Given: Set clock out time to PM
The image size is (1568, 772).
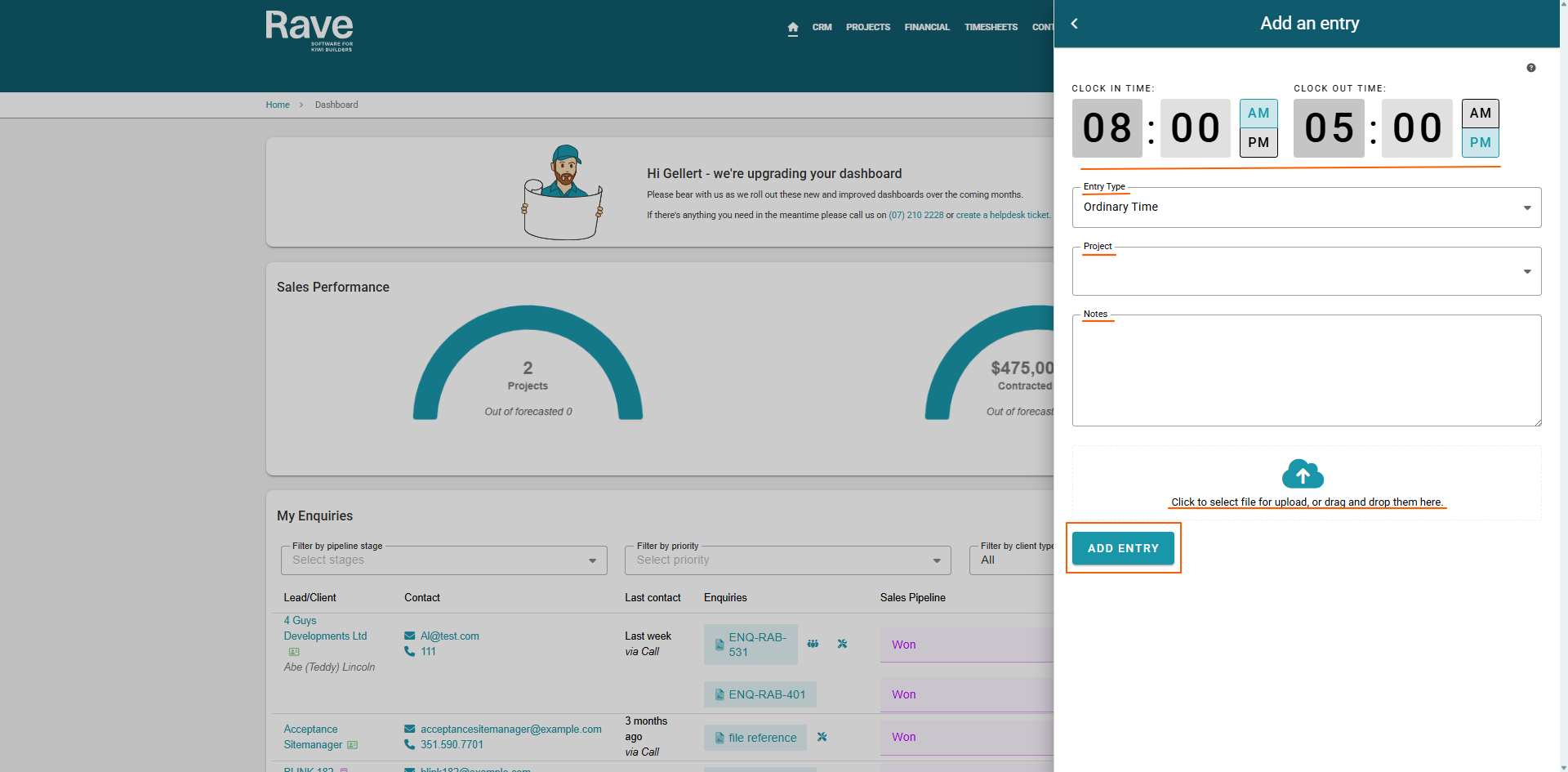Looking at the screenshot, I should (1480, 142).
